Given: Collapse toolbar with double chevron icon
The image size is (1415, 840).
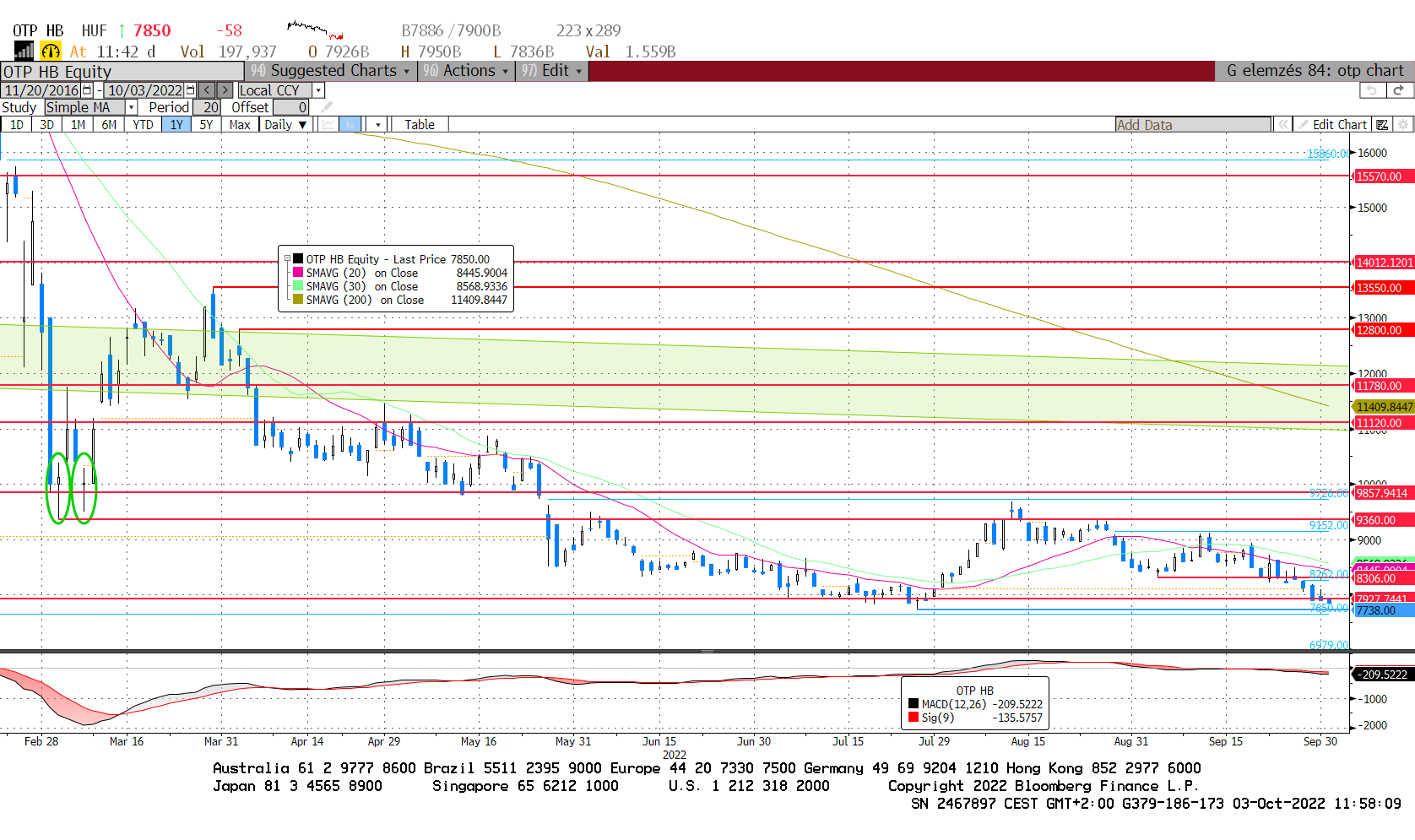Looking at the screenshot, I should point(1283,125).
